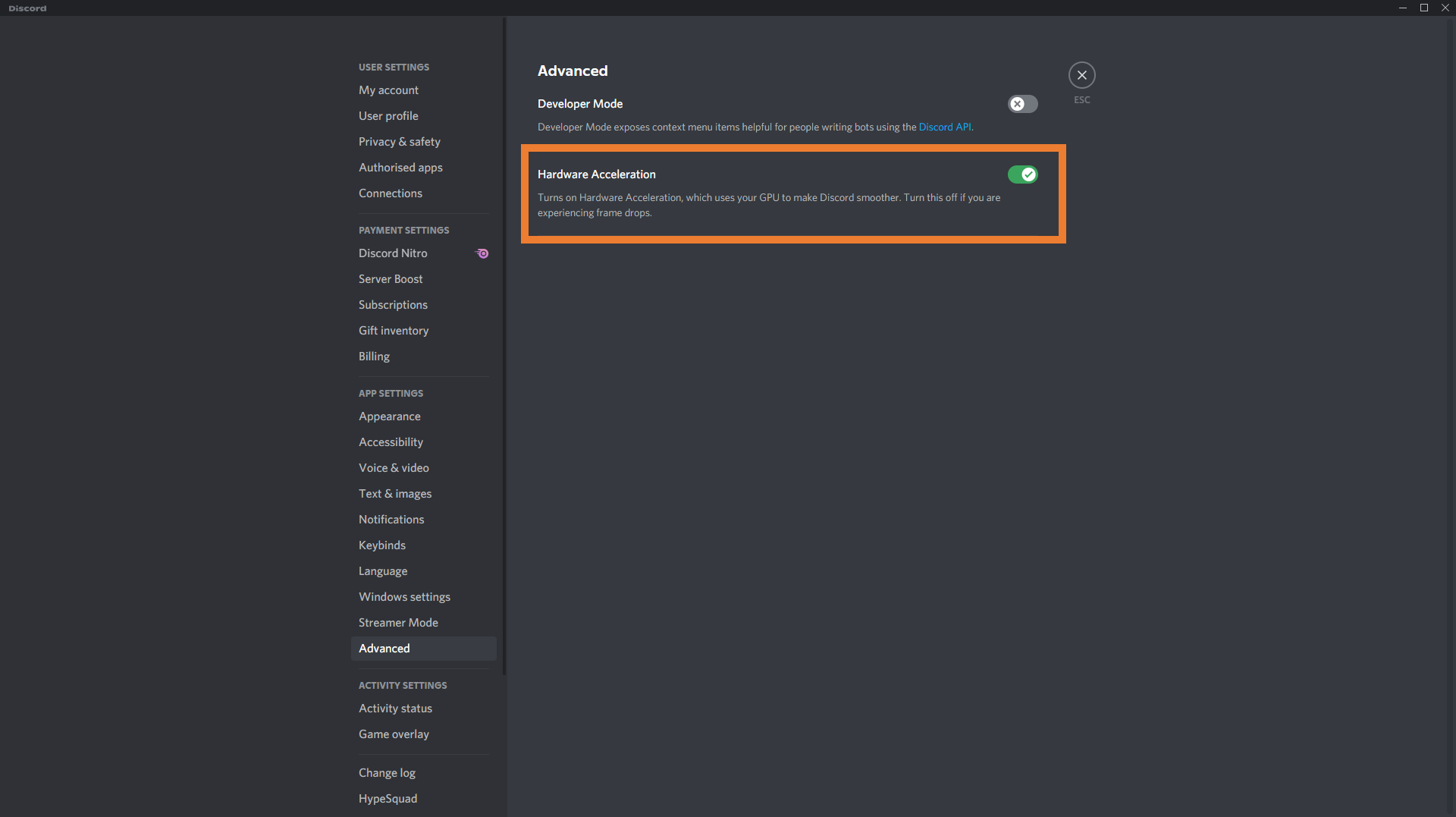The width and height of the screenshot is (1456, 817).
Task: Select Privacy & safety in sidebar
Action: [399, 142]
